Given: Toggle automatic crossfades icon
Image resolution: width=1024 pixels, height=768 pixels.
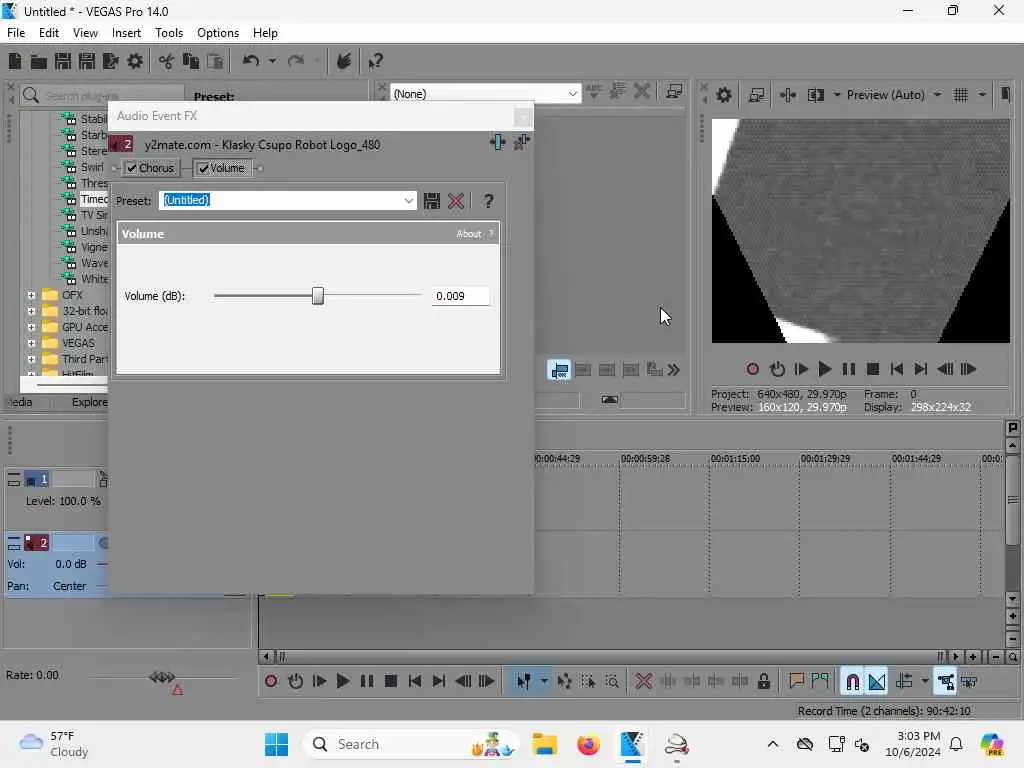Looking at the screenshot, I should click(x=877, y=682).
